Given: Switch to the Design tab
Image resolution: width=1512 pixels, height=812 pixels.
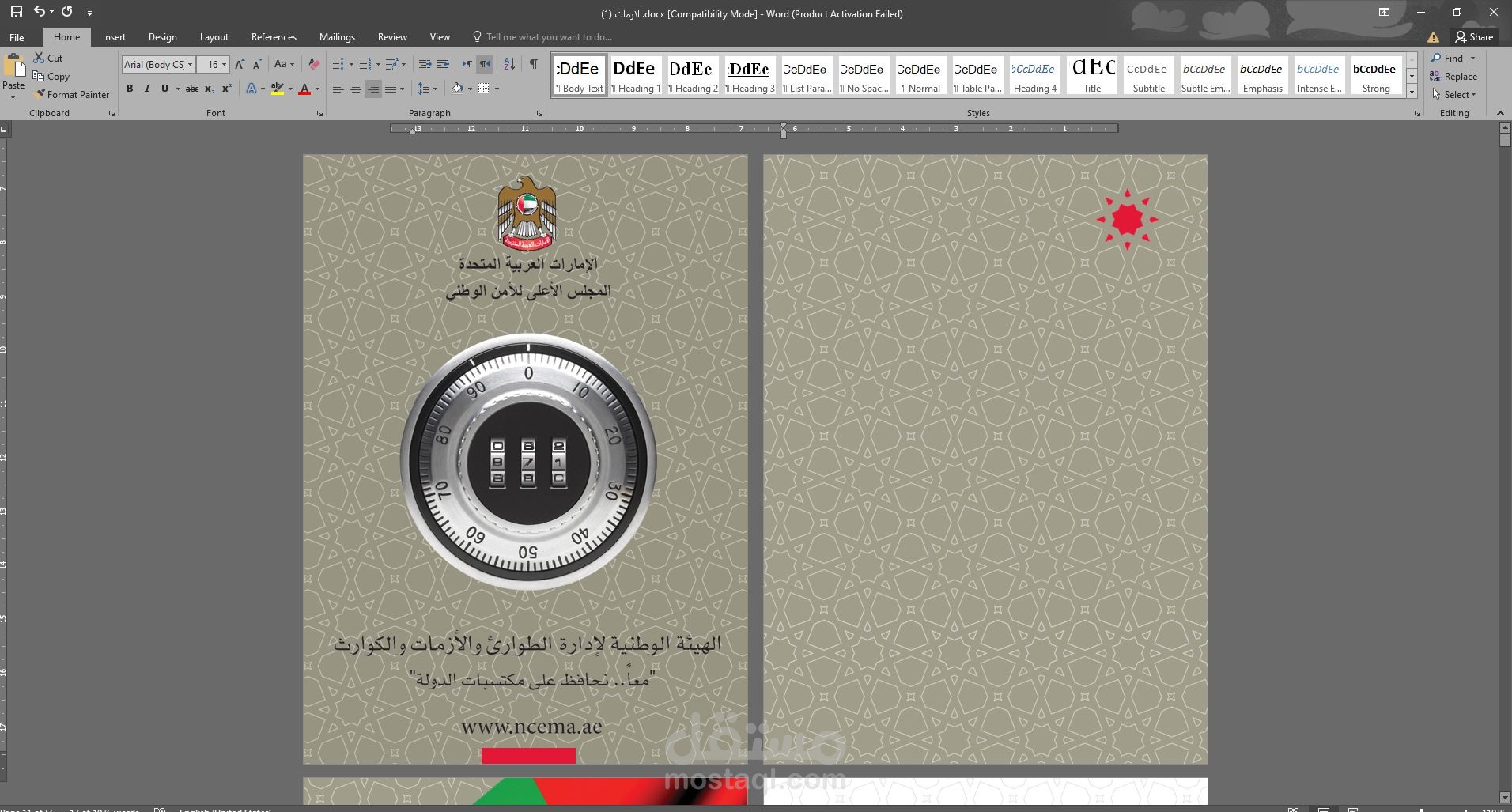Looking at the screenshot, I should click(163, 37).
